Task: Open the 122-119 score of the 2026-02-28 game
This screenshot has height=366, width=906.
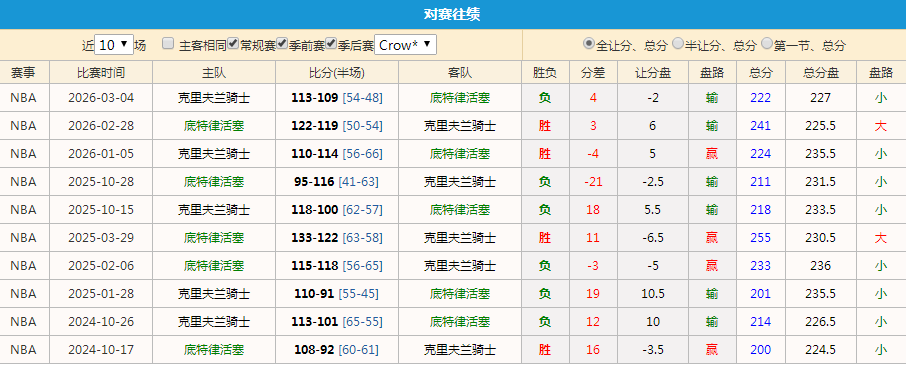Action: point(315,125)
